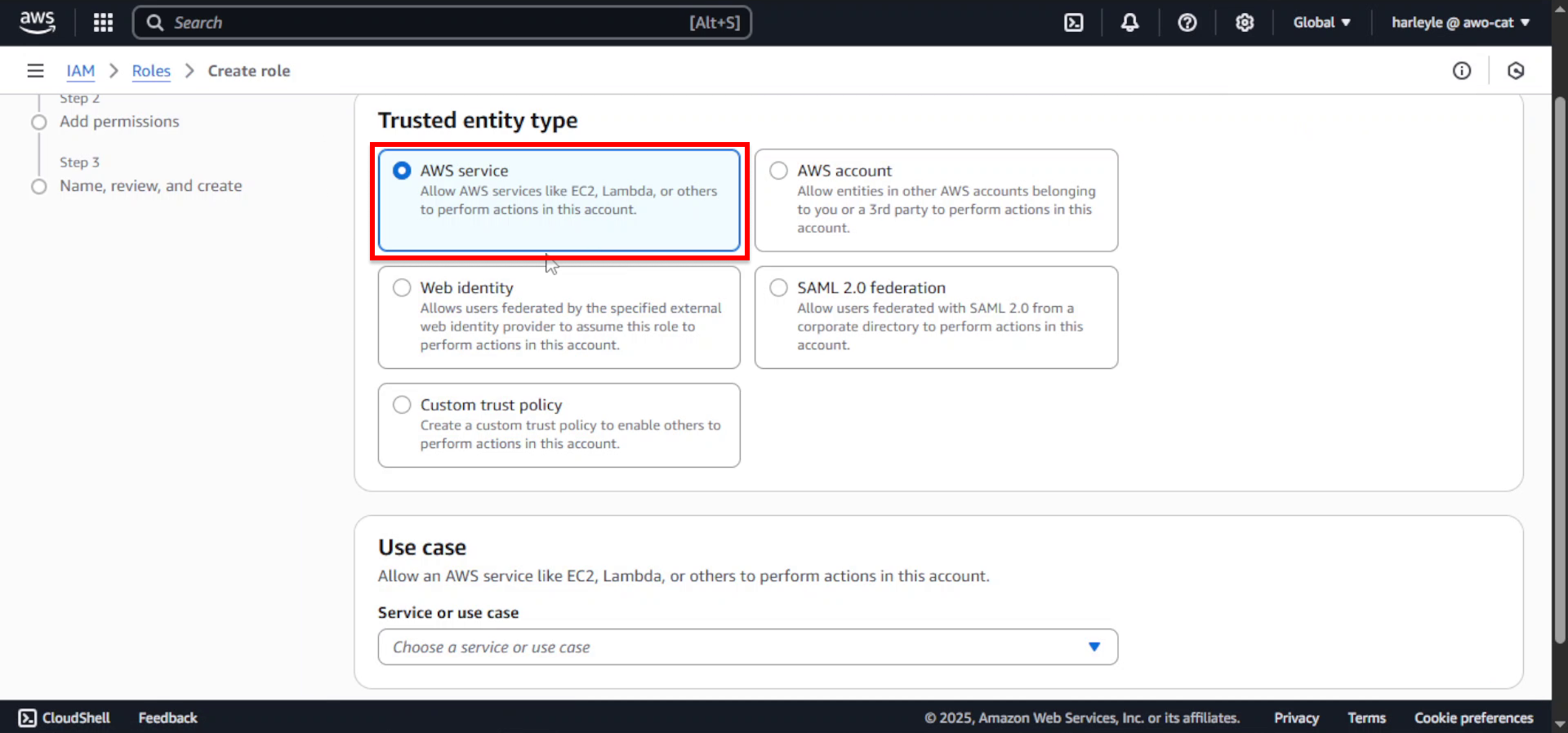Open the settings gear

click(x=1245, y=22)
